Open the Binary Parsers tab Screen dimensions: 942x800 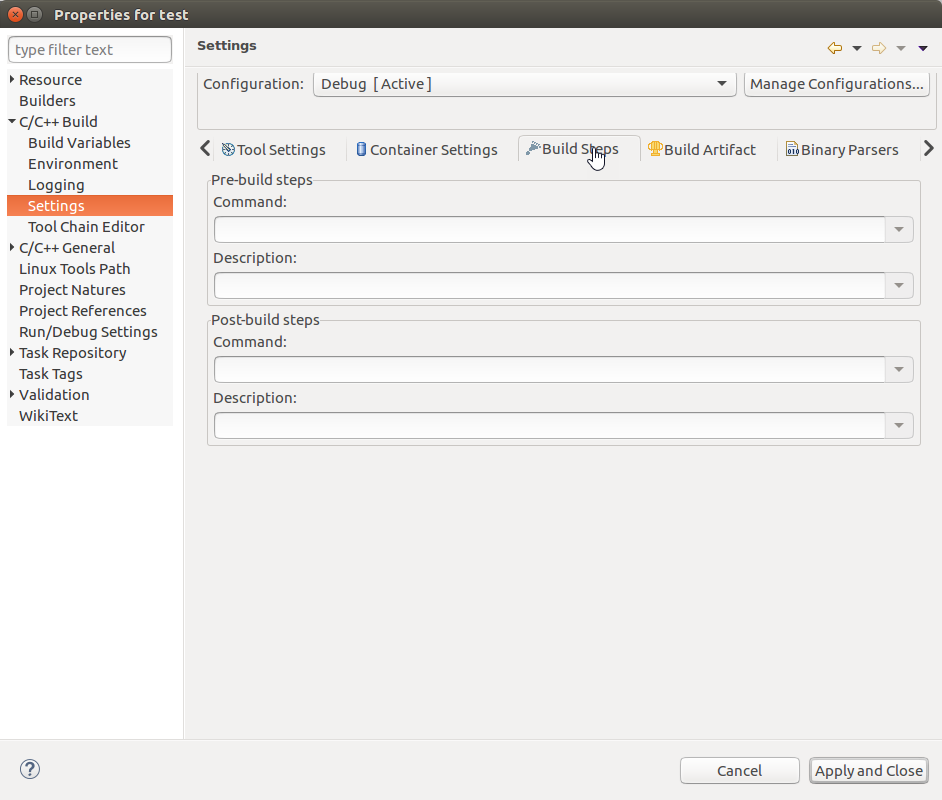842,150
